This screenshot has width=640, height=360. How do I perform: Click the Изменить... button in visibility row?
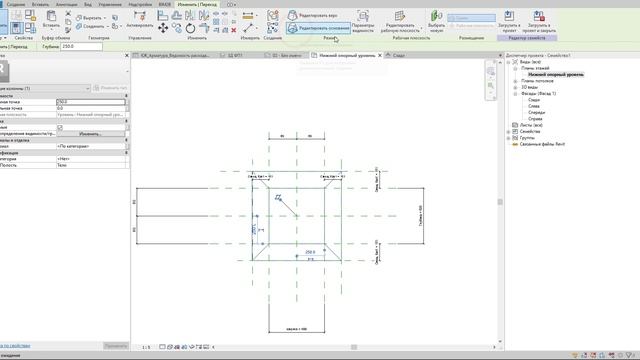91,134
